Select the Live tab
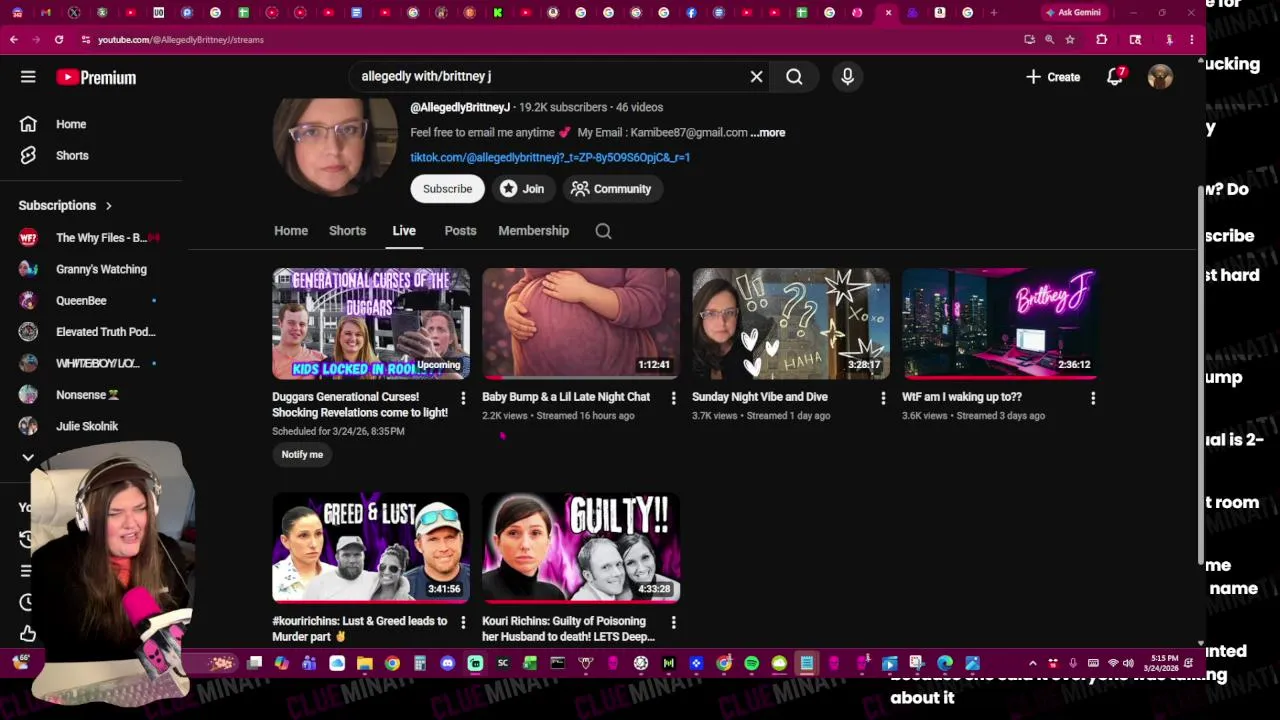Viewport: 1280px width, 720px height. coord(404,231)
